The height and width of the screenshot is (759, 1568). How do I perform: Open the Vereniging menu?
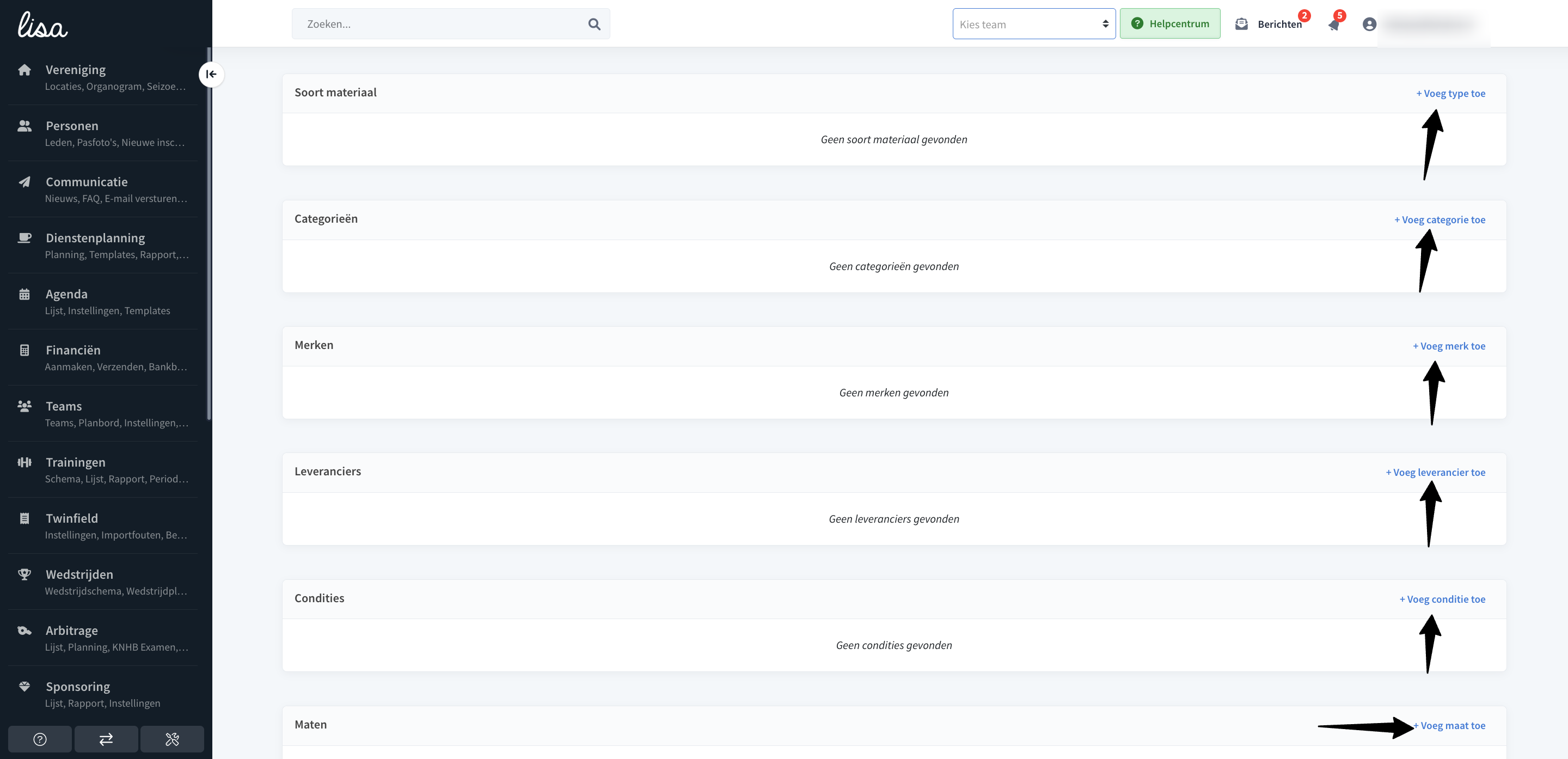click(x=103, y=77)
